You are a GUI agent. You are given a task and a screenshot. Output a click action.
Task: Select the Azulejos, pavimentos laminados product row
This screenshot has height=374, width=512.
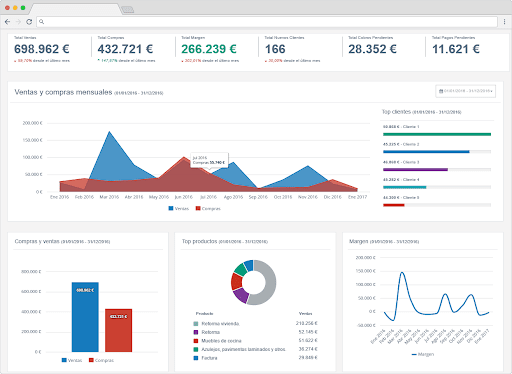pos(255,349)
